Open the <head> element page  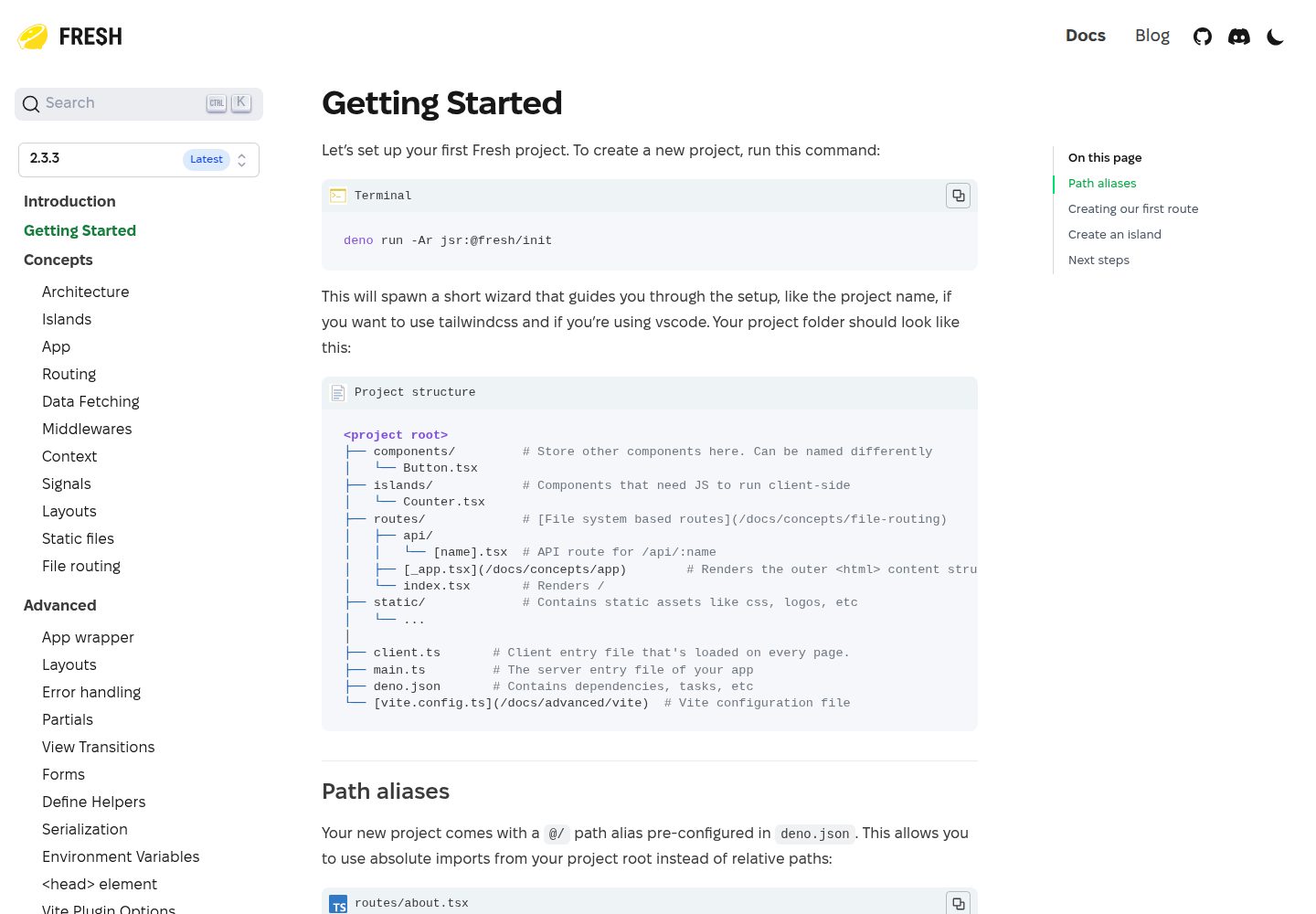100,884
